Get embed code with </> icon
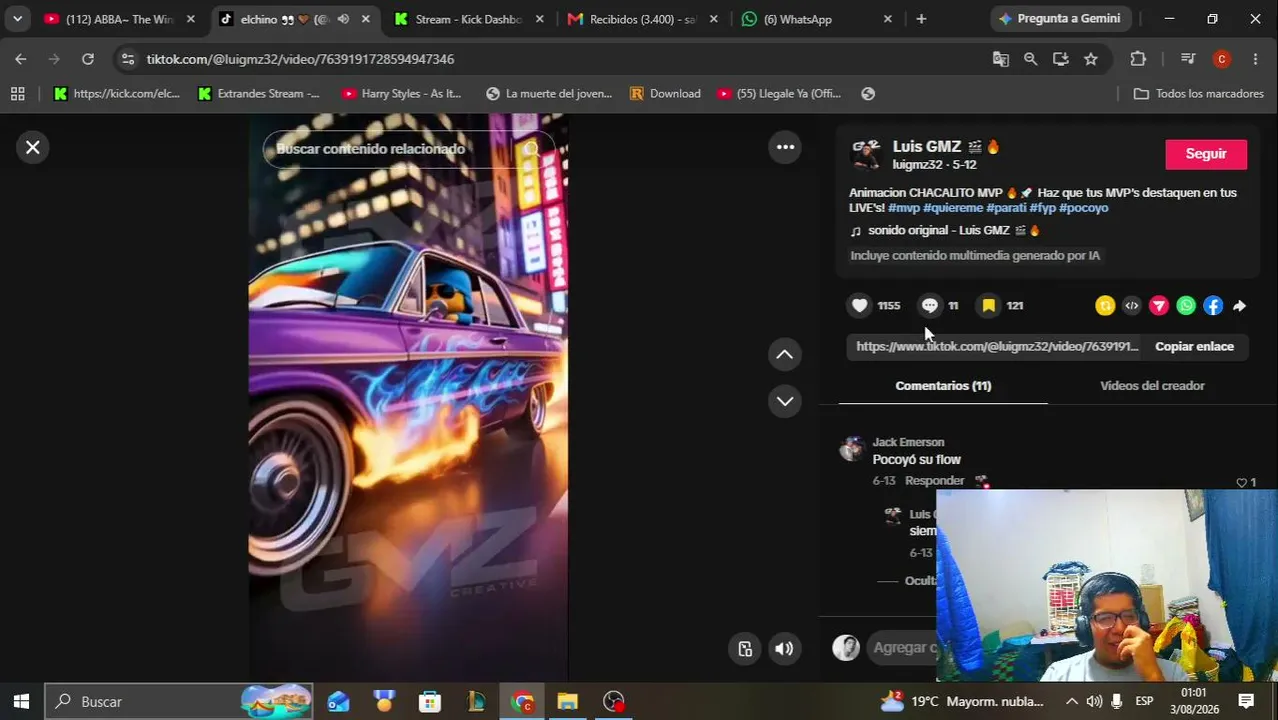 click(x=1132, y=306)
